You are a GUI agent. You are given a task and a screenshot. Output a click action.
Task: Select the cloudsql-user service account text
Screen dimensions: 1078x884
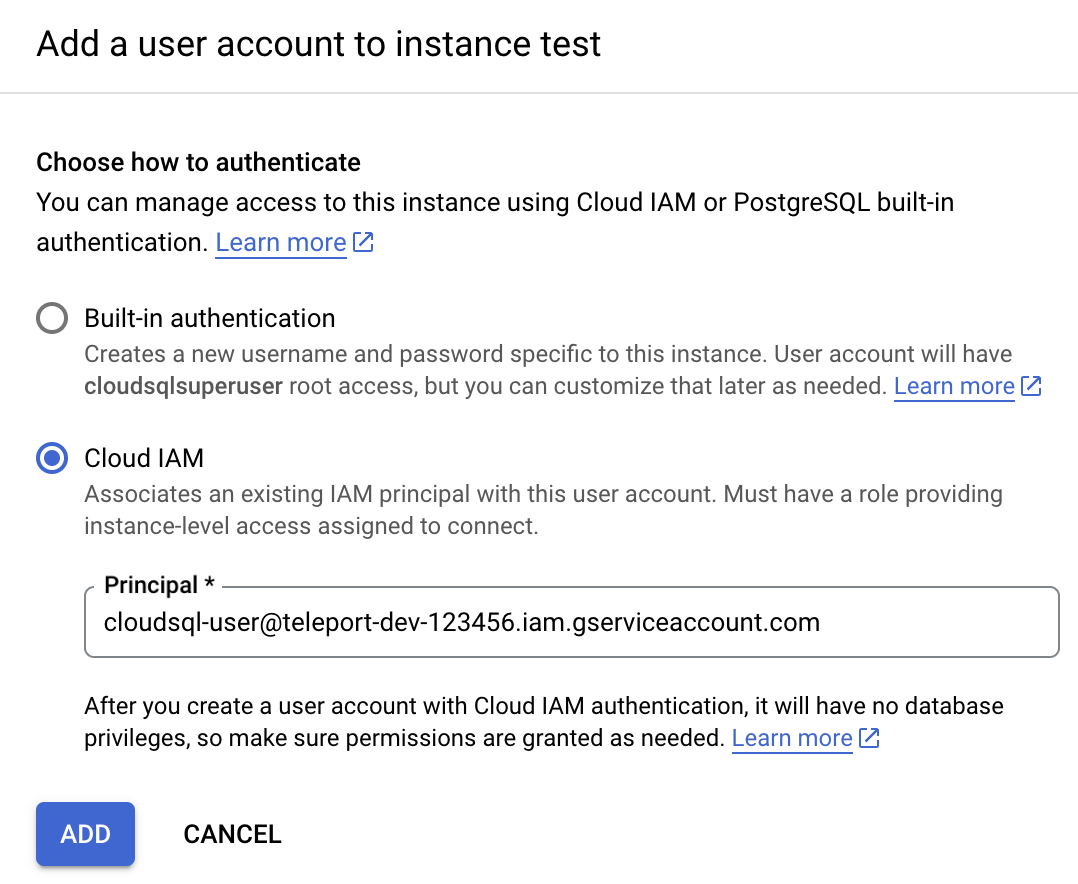[x=460, y=622]
